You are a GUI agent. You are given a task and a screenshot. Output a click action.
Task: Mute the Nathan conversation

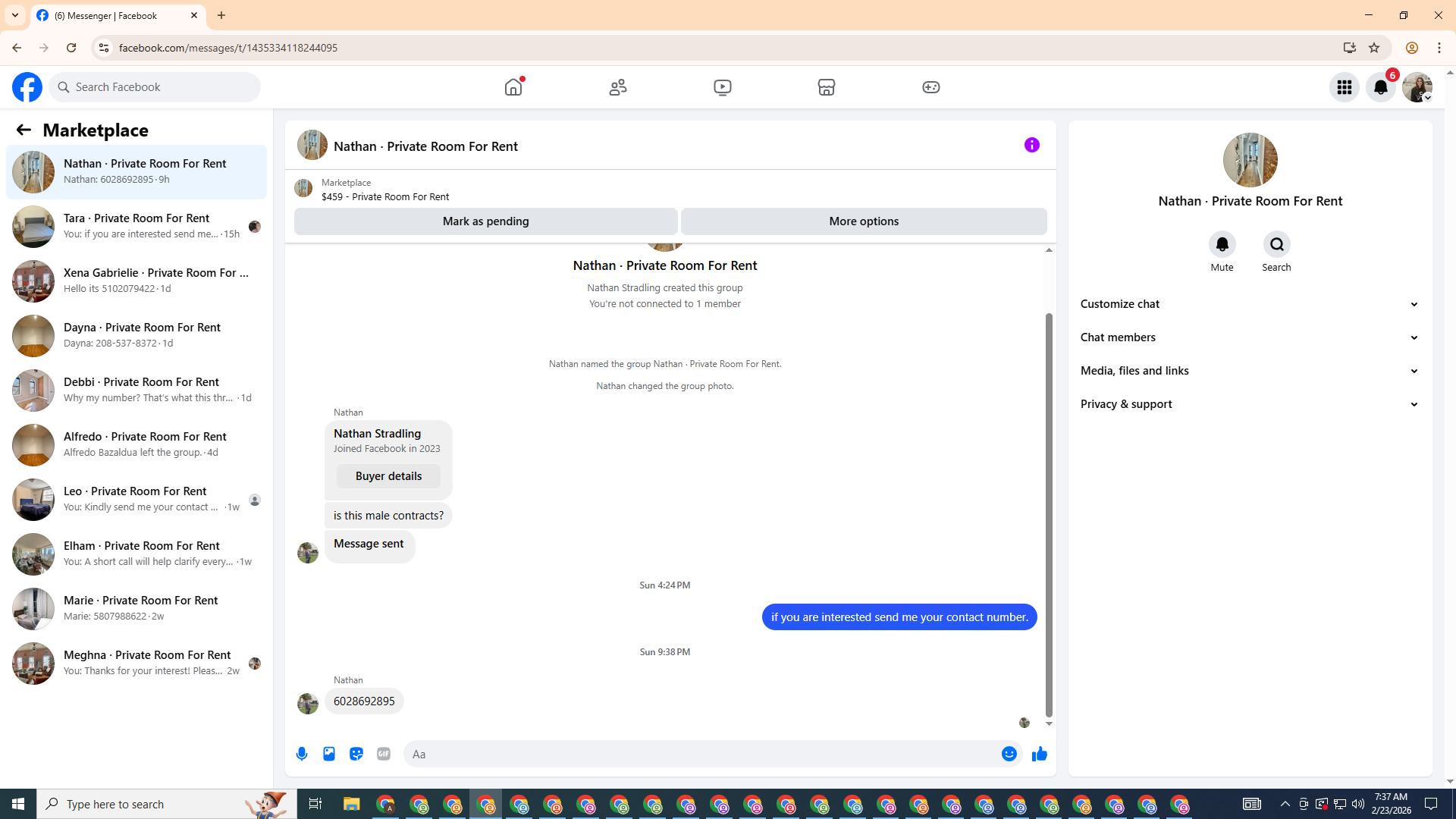click(x=1222, y=244)
